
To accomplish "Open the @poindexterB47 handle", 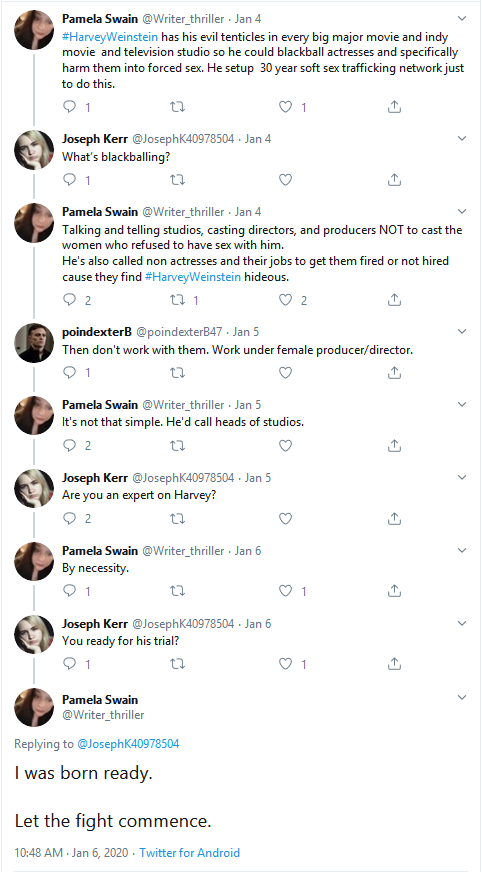I will click(x=179, y=332).
